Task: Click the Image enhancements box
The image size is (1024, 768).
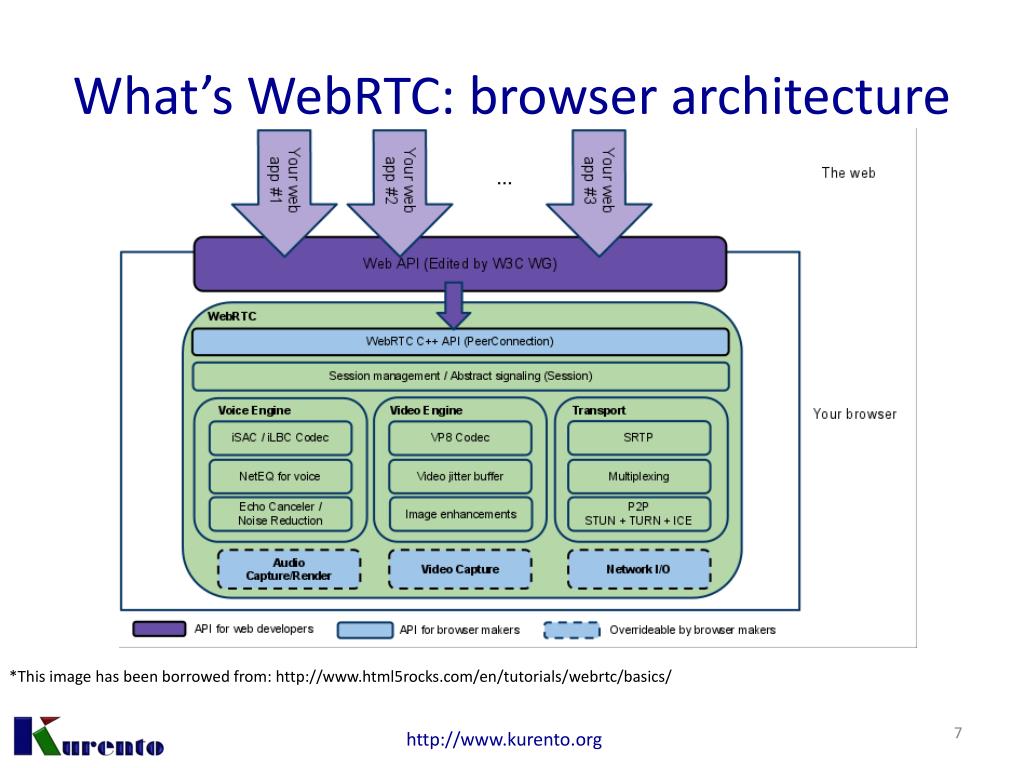Action: point(460,514)
